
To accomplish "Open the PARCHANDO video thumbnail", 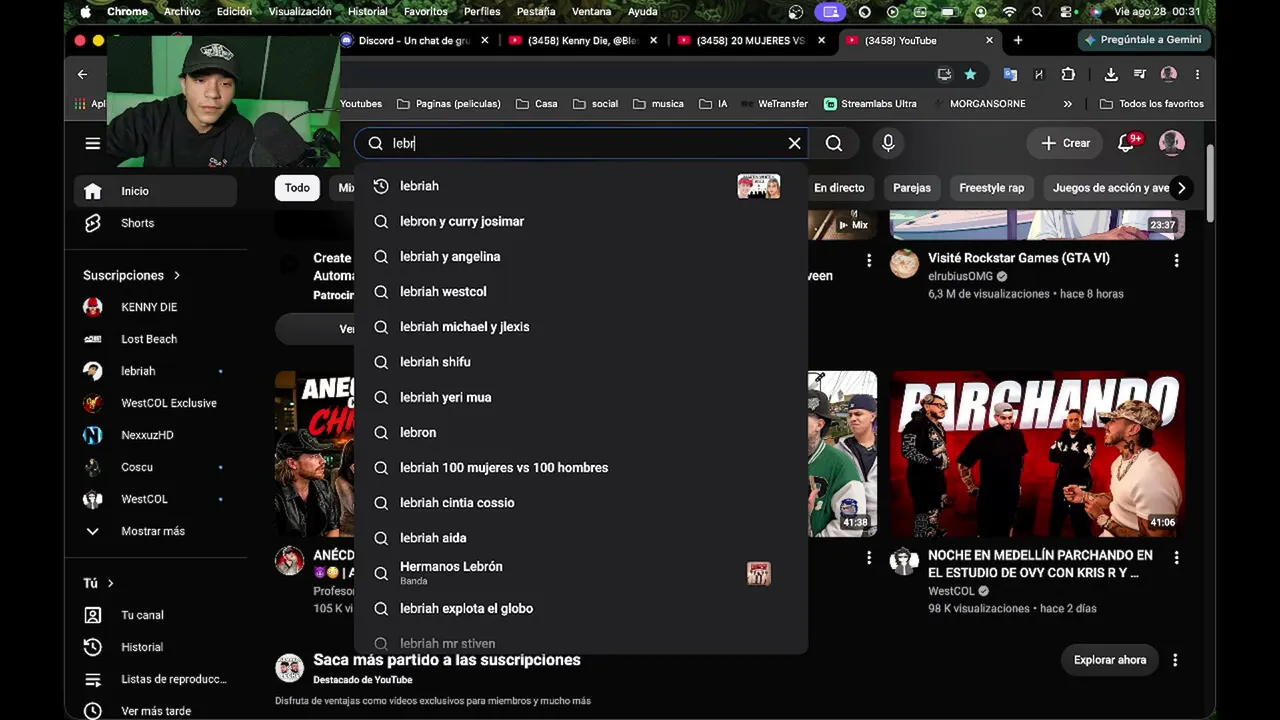I will pos(1038,454).
